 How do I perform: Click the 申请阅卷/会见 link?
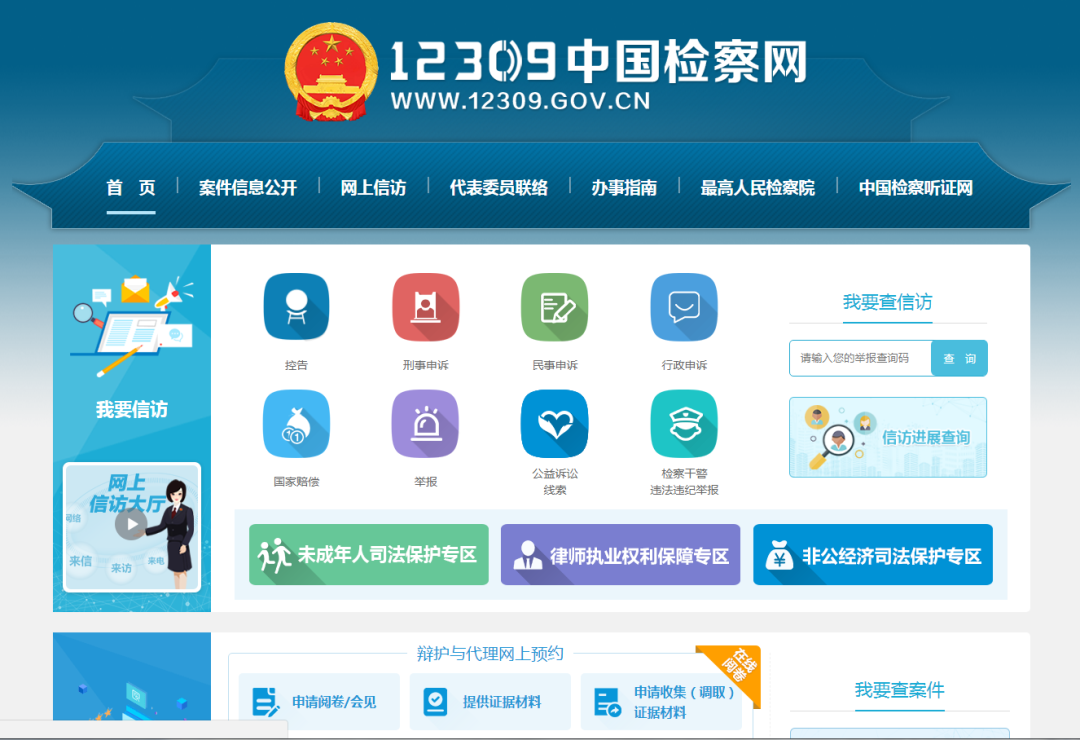pyautogui.click(x=319, y=702)
